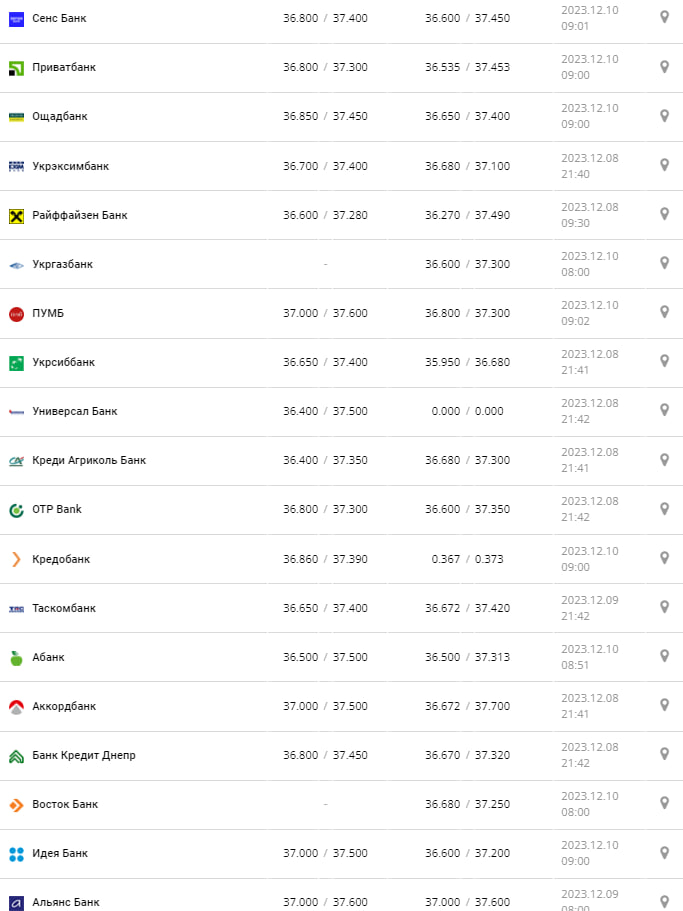The image size is (683, 911).
Task: Click the Kredobank orange chevron logo
Action: (x=16, y=559)
